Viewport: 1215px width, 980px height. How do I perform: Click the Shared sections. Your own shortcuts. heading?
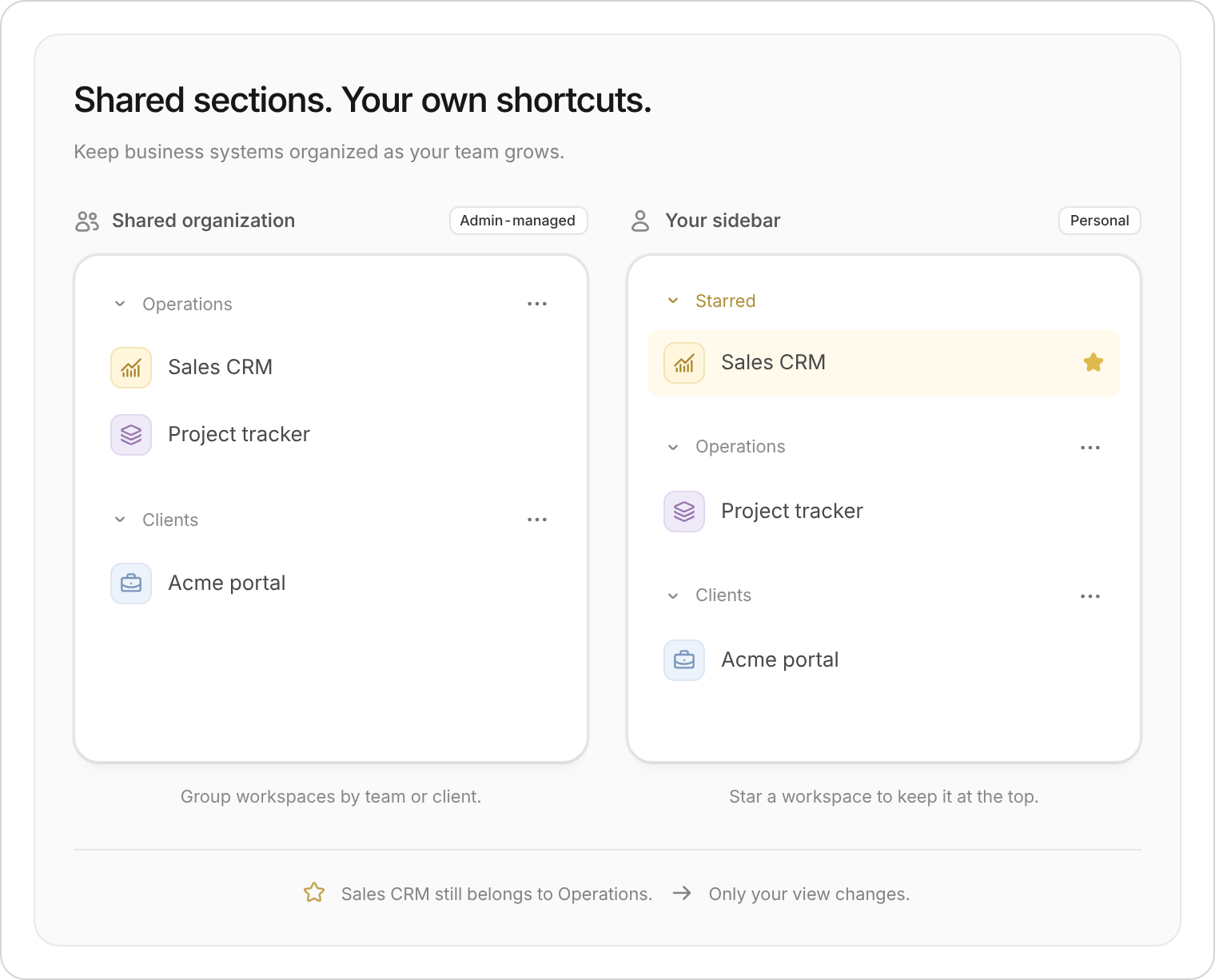363,101
